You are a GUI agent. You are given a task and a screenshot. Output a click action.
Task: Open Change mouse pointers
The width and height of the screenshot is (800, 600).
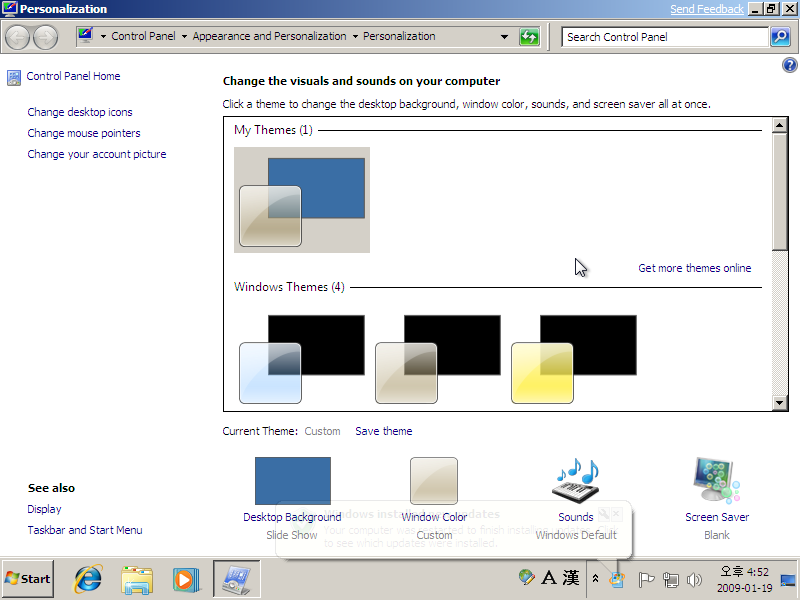coord(84,133)
